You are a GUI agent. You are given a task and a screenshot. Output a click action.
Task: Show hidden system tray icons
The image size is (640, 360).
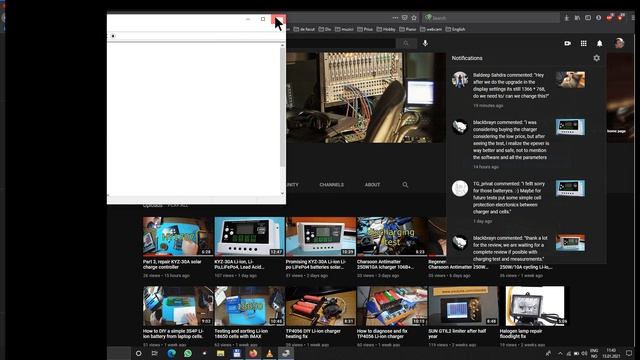560,353
